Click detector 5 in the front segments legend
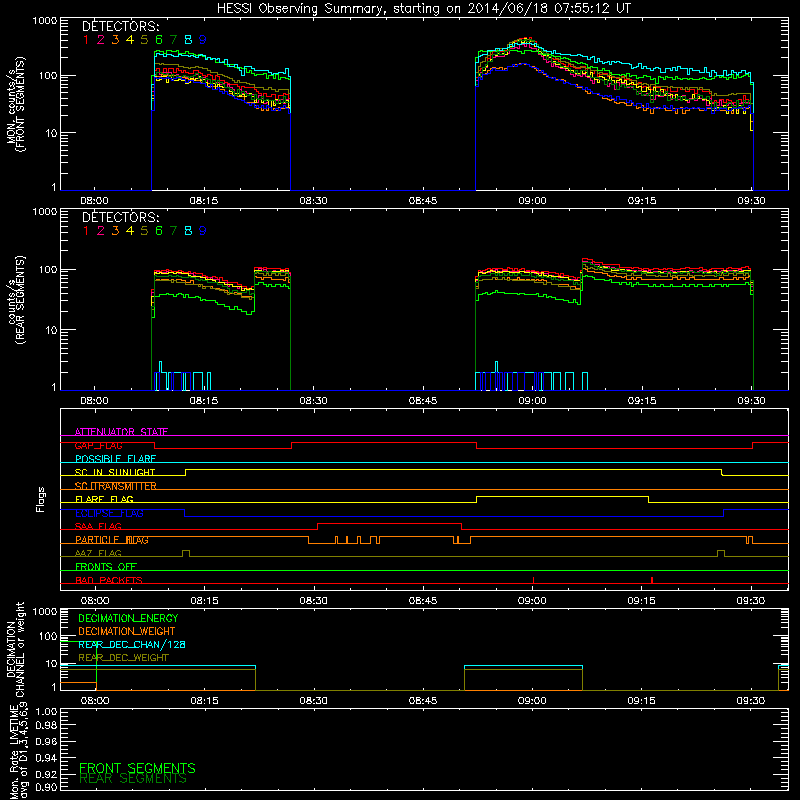 point(144,40)
